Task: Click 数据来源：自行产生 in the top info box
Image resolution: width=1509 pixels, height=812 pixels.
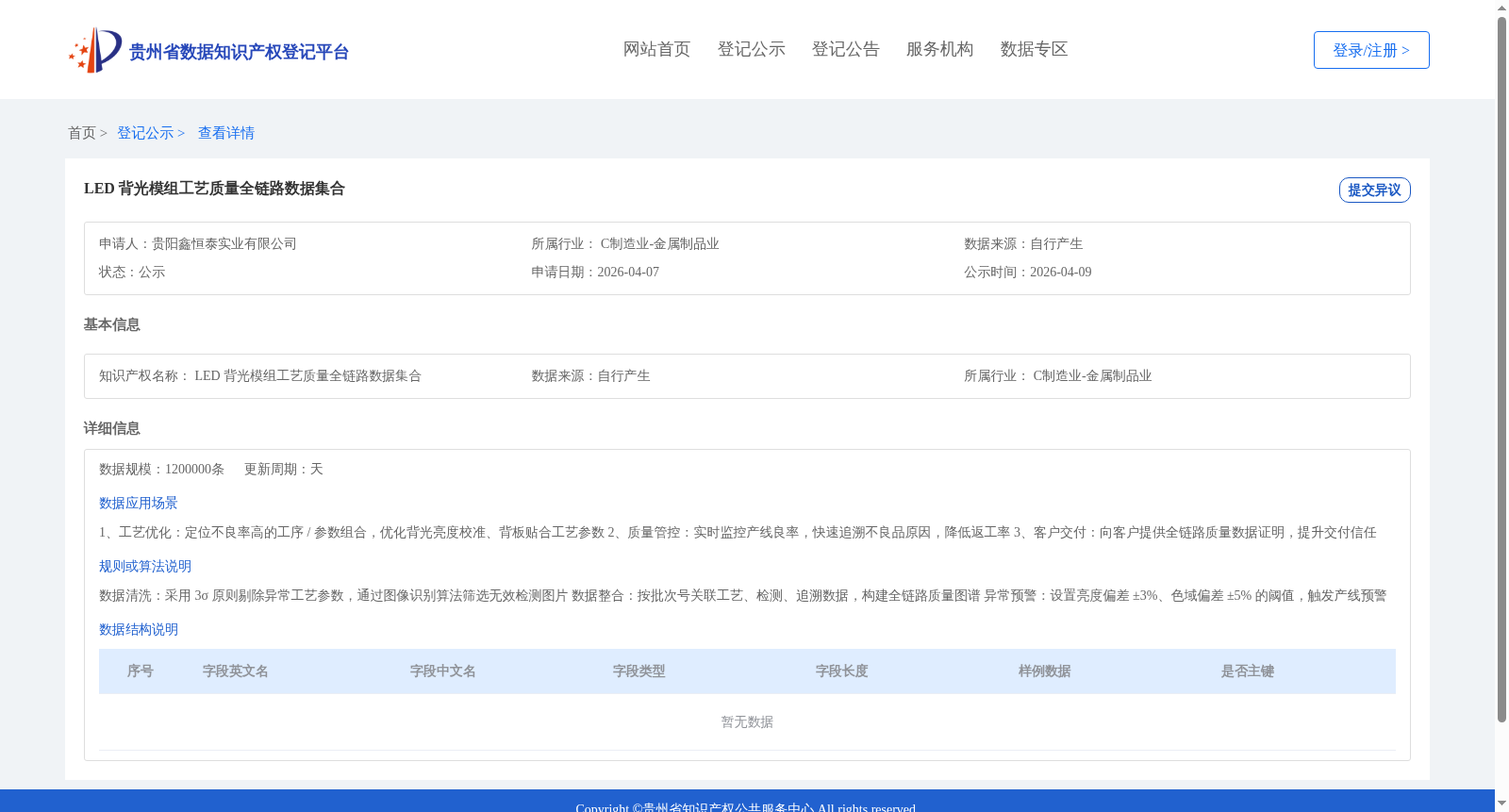Action: coord(1023,243)
